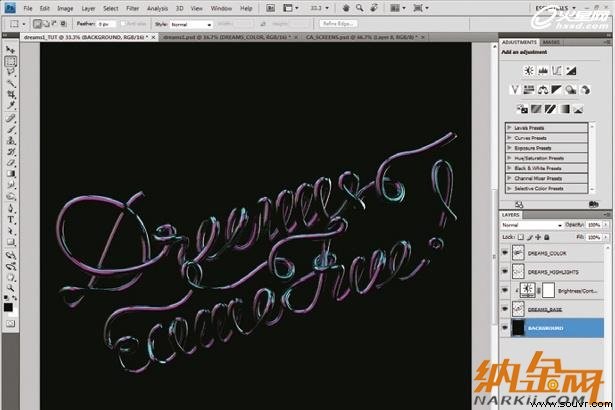Add a Vibrance adjustment
The image size is (615, 410).
coord(515,90)
